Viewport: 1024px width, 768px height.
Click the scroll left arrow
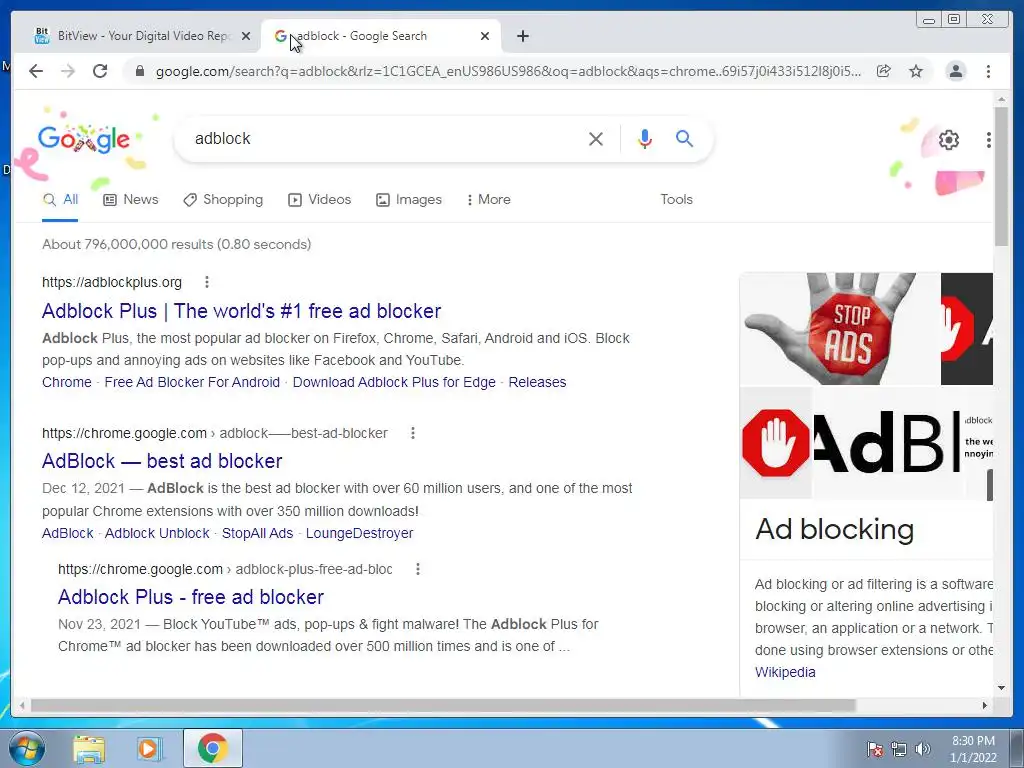click(x=22, y=705)
